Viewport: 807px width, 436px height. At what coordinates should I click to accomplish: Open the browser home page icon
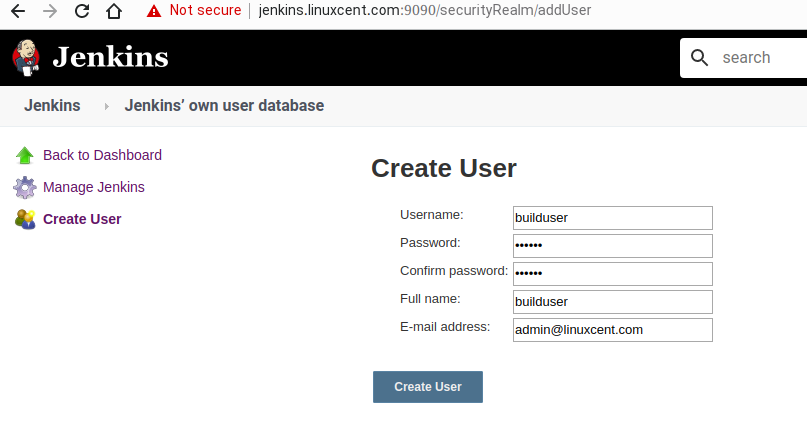click(114, 11)
